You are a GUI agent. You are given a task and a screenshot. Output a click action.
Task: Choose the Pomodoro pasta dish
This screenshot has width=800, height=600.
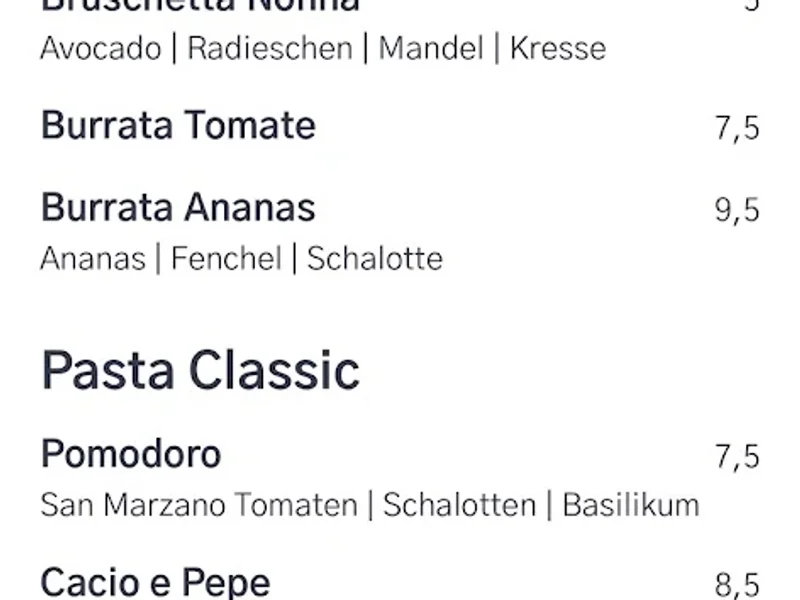coord(131,455)
